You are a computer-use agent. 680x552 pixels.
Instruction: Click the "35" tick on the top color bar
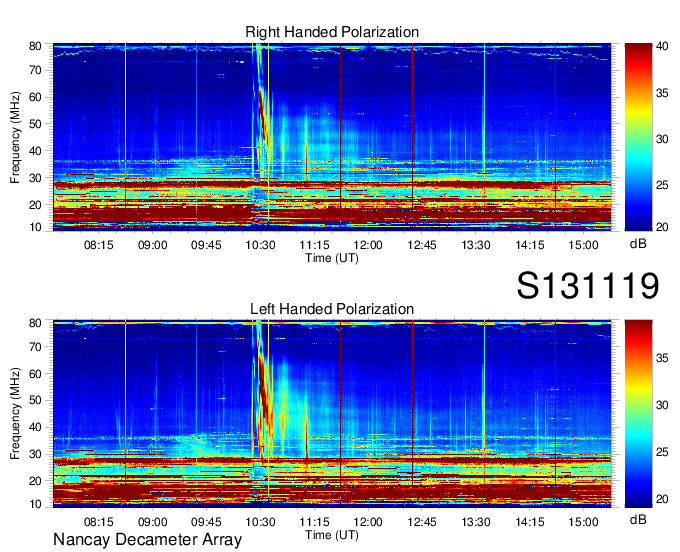tap(662, 93)
